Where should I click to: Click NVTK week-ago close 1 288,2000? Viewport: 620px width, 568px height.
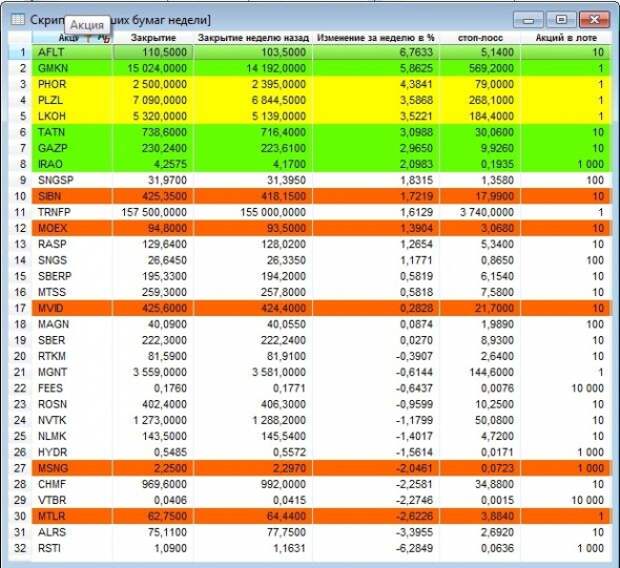tap(253, 420)
